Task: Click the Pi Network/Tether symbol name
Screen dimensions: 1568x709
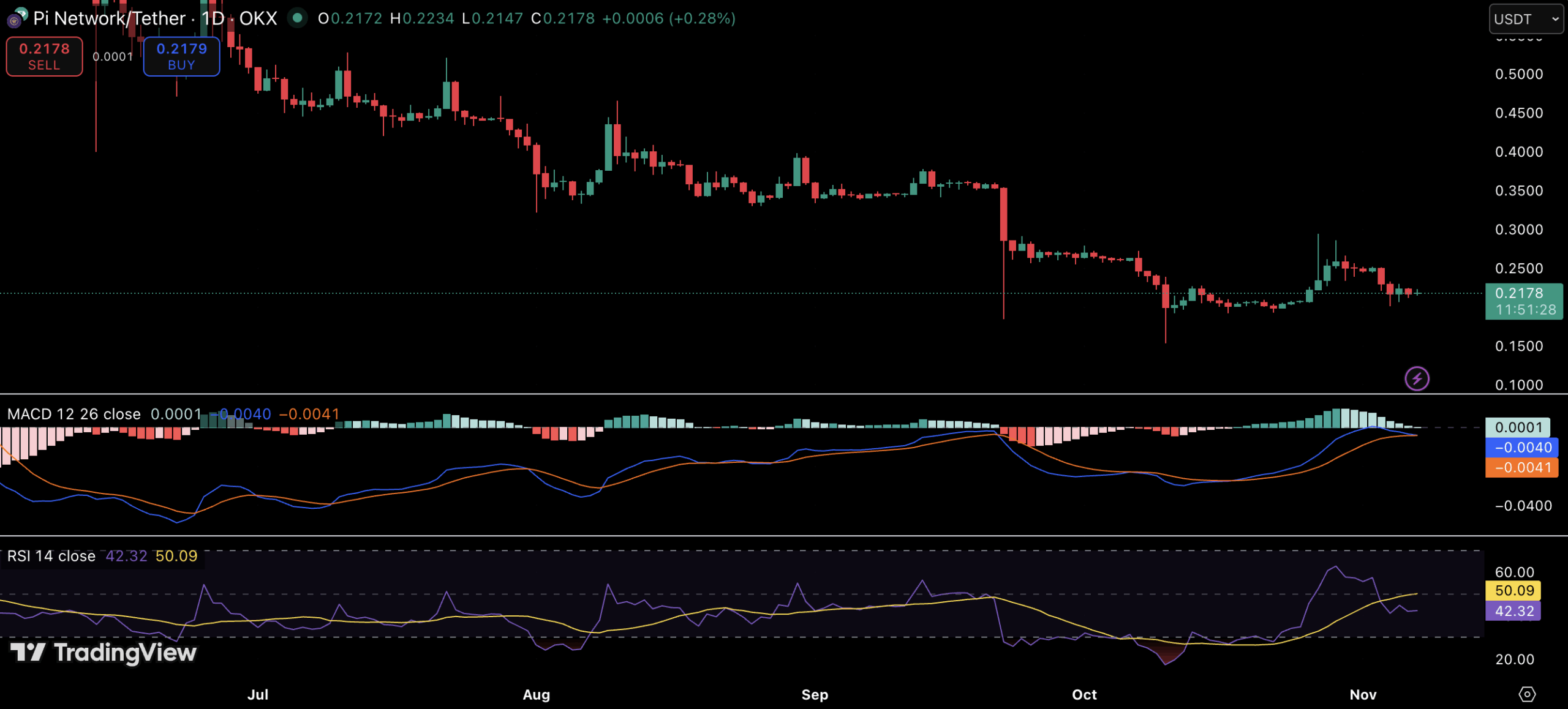Action: click(109, 18)
